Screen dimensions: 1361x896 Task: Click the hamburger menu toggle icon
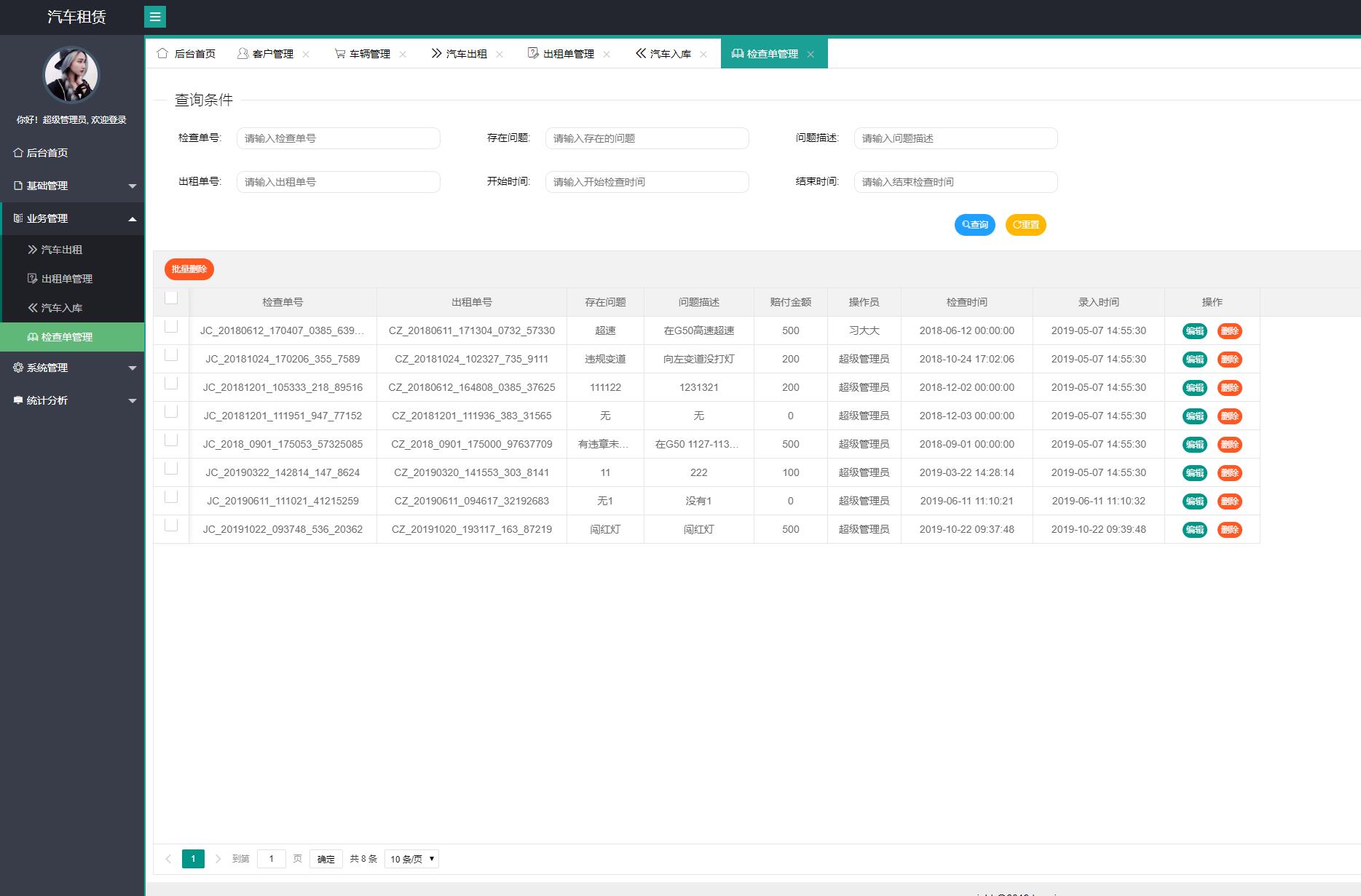(155, 17)
